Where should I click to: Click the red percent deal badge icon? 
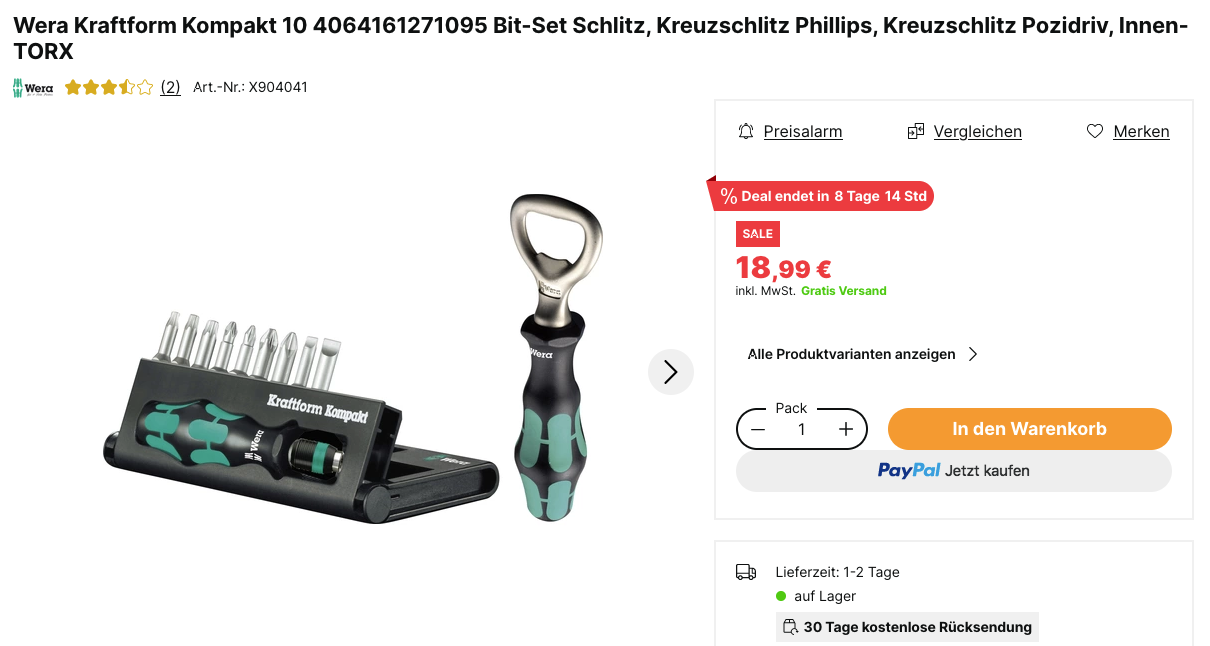click(728, 196)
